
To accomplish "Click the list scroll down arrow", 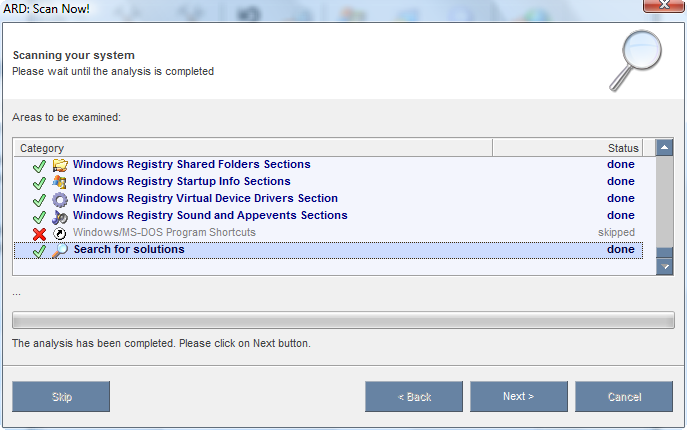I will coord(664,266).
